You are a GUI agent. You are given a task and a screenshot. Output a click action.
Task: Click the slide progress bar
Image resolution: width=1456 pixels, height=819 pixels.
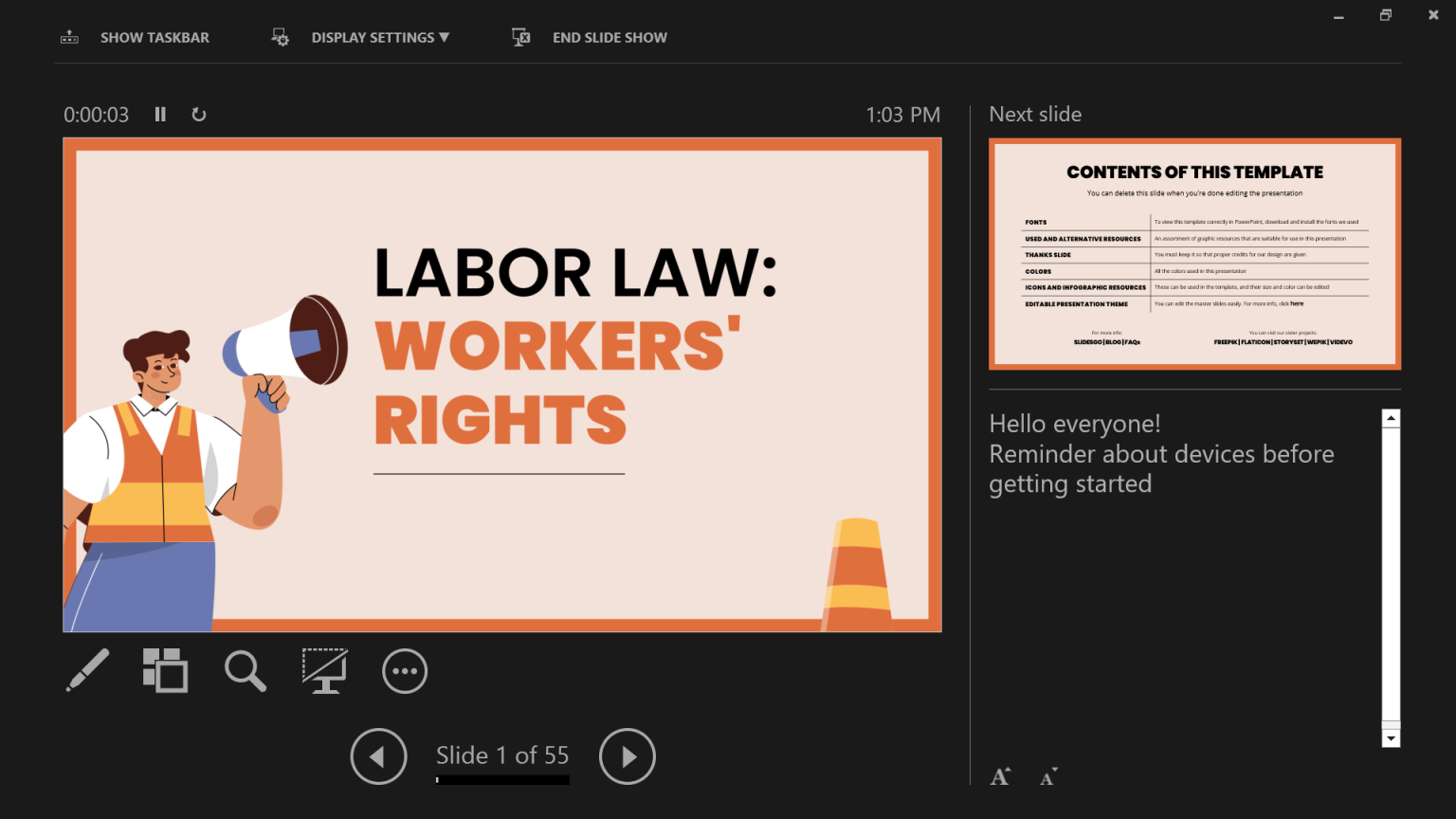501,780
